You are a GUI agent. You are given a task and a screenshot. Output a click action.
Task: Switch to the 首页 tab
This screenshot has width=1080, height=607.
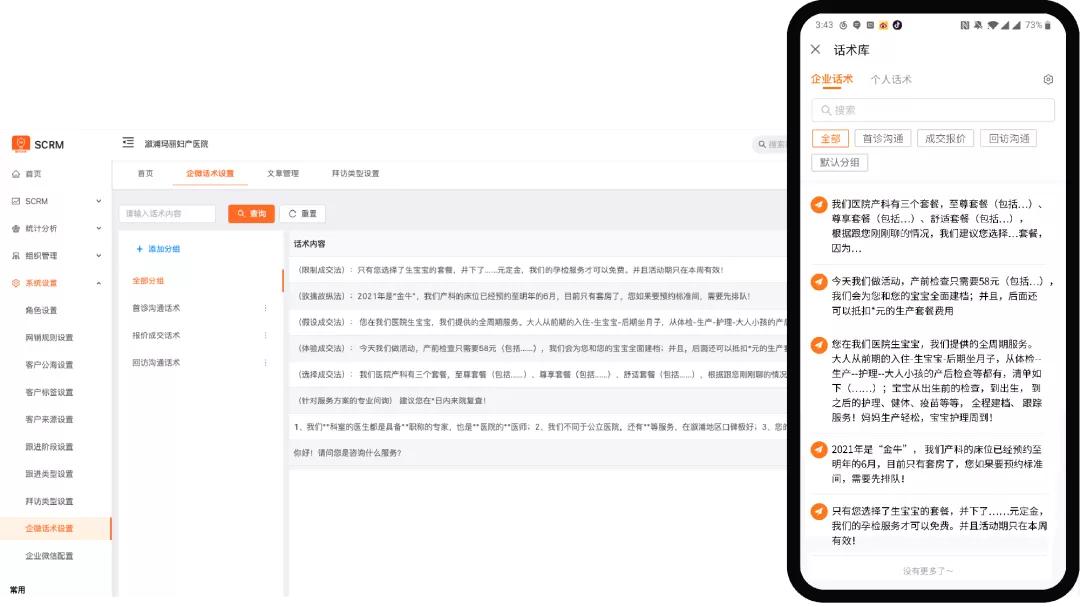[x=145, y=174]
